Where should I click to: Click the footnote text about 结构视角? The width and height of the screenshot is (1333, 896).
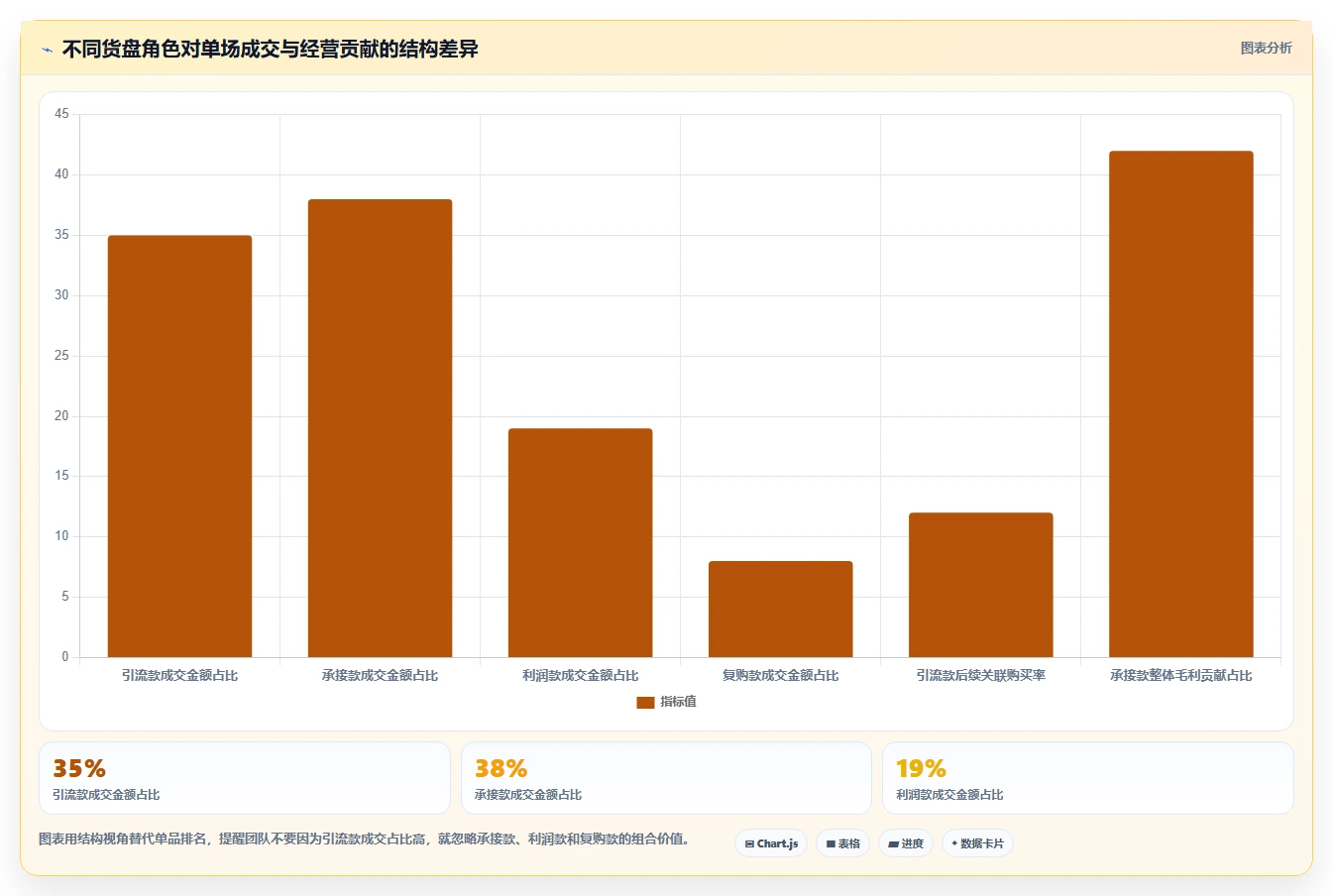364,839
